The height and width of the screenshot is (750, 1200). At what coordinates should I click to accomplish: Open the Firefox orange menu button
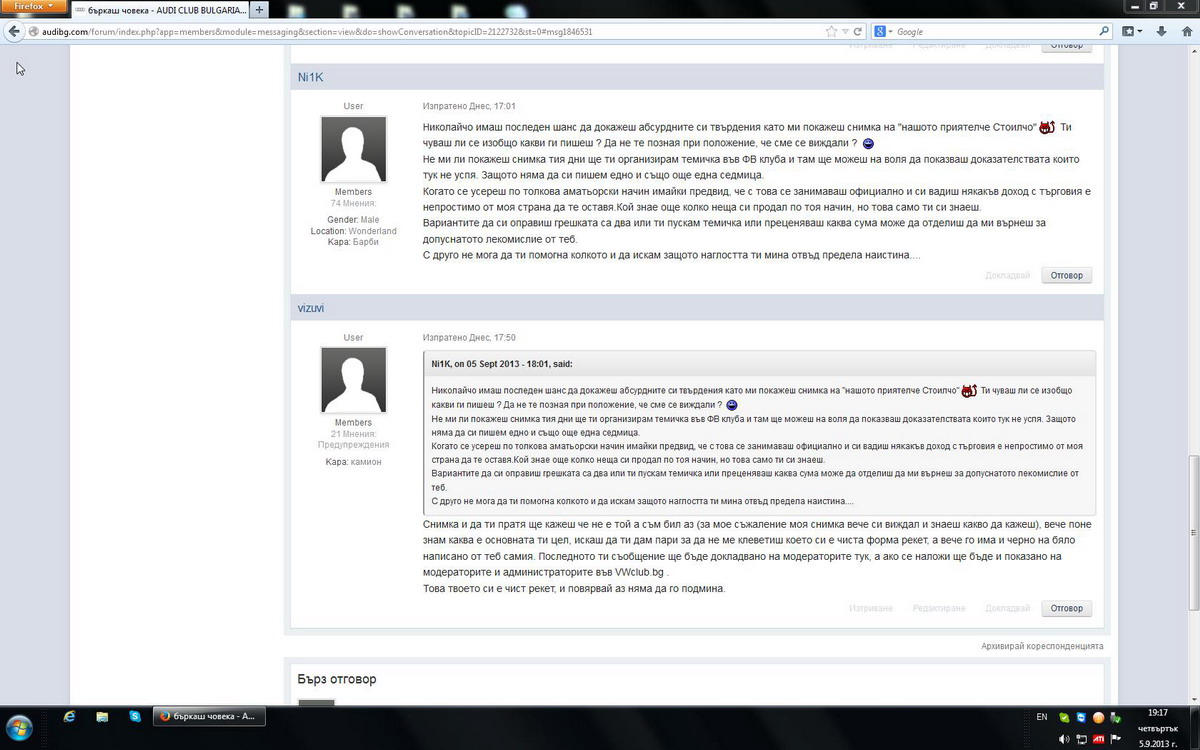[x=34, y=6]
